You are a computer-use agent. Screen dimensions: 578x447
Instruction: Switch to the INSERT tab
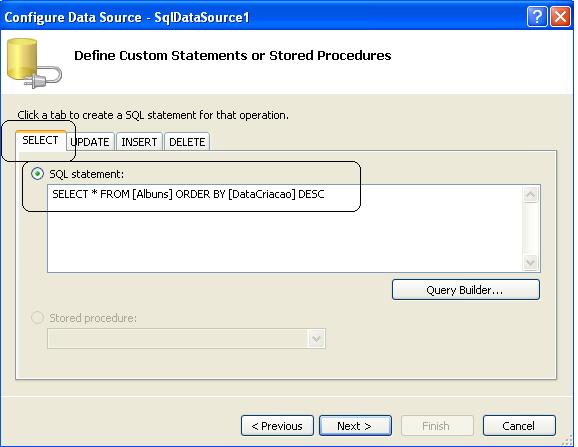click(139, 142)
